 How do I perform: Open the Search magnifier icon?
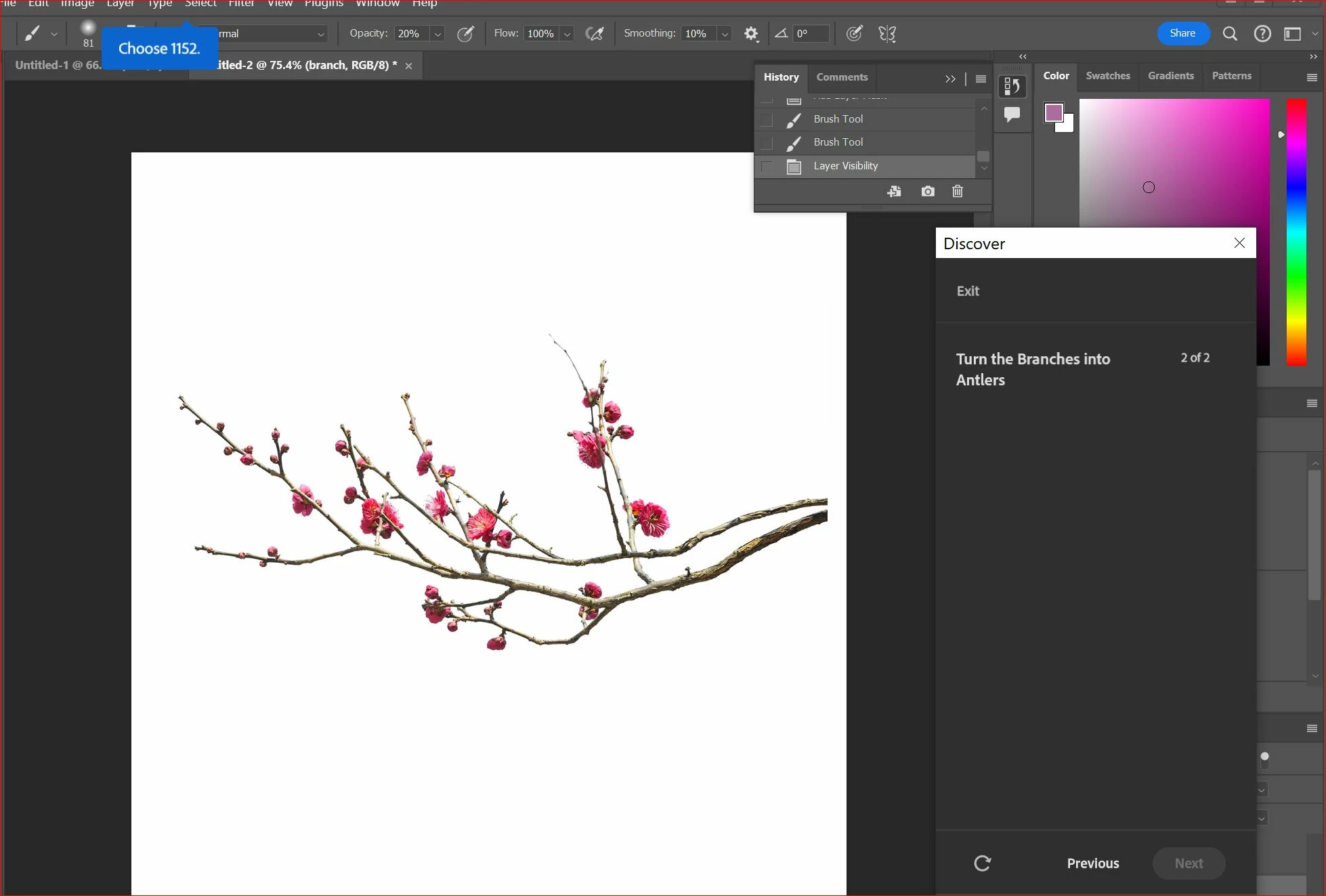(x=1230, y=33)
